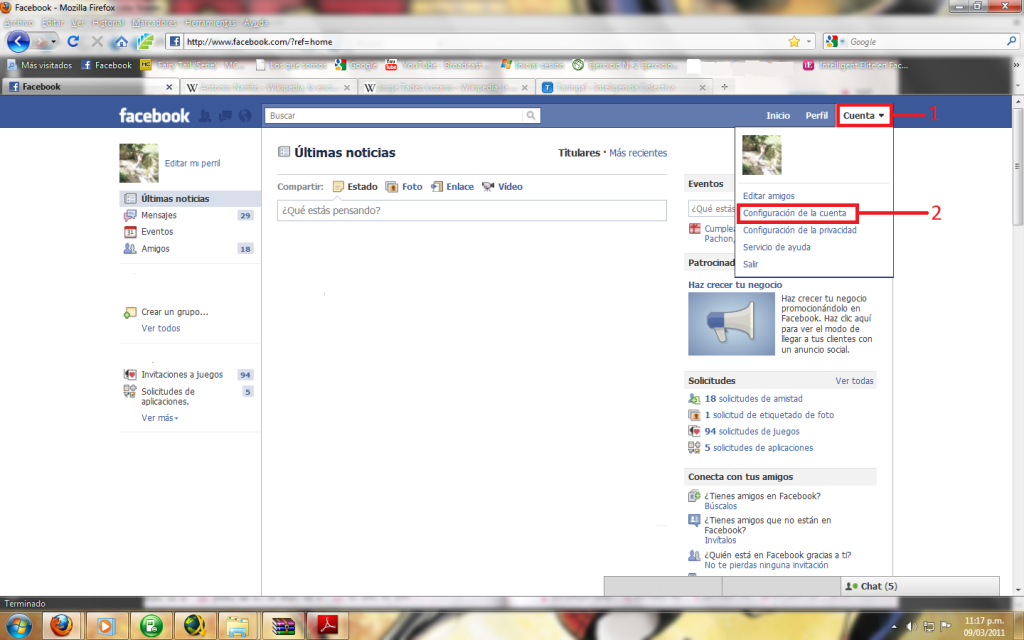1024x640 pixels.
Task: Reload the page with refresh icon
Action: 73,42
